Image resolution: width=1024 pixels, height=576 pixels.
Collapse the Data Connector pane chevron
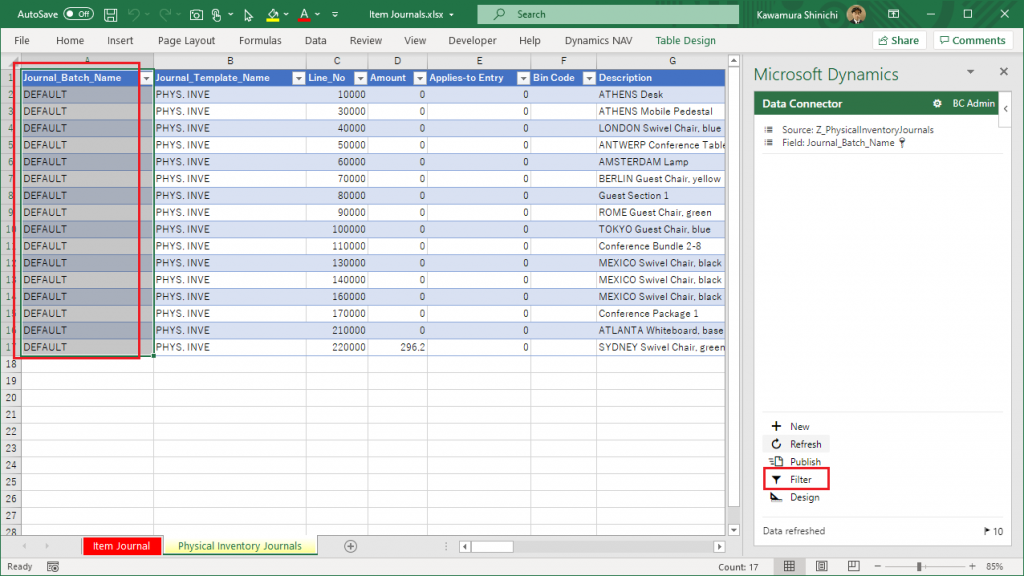(1006, 108)
